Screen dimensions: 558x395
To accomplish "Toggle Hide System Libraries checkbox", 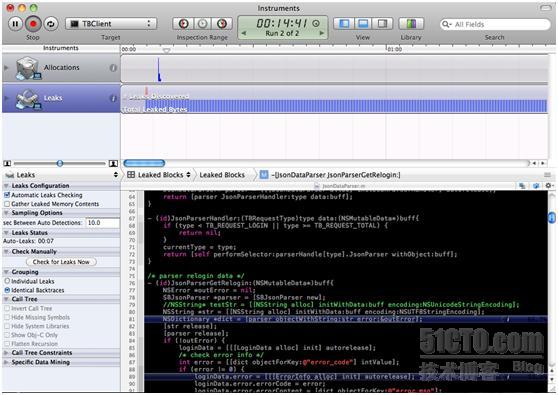I will tap(7, 326).
